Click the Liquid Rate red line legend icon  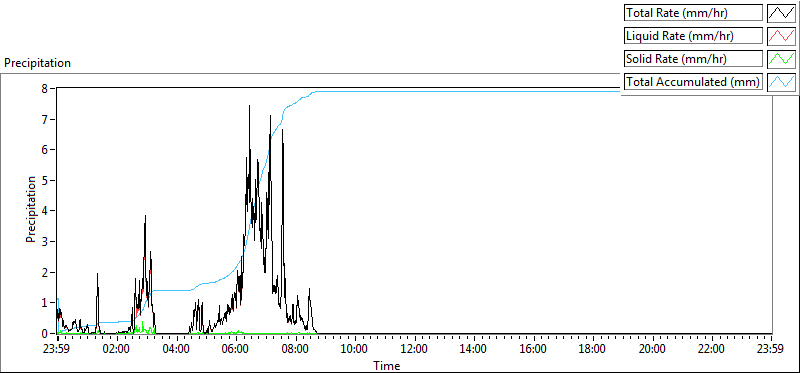pyautogui.click(x=781, y=36)
